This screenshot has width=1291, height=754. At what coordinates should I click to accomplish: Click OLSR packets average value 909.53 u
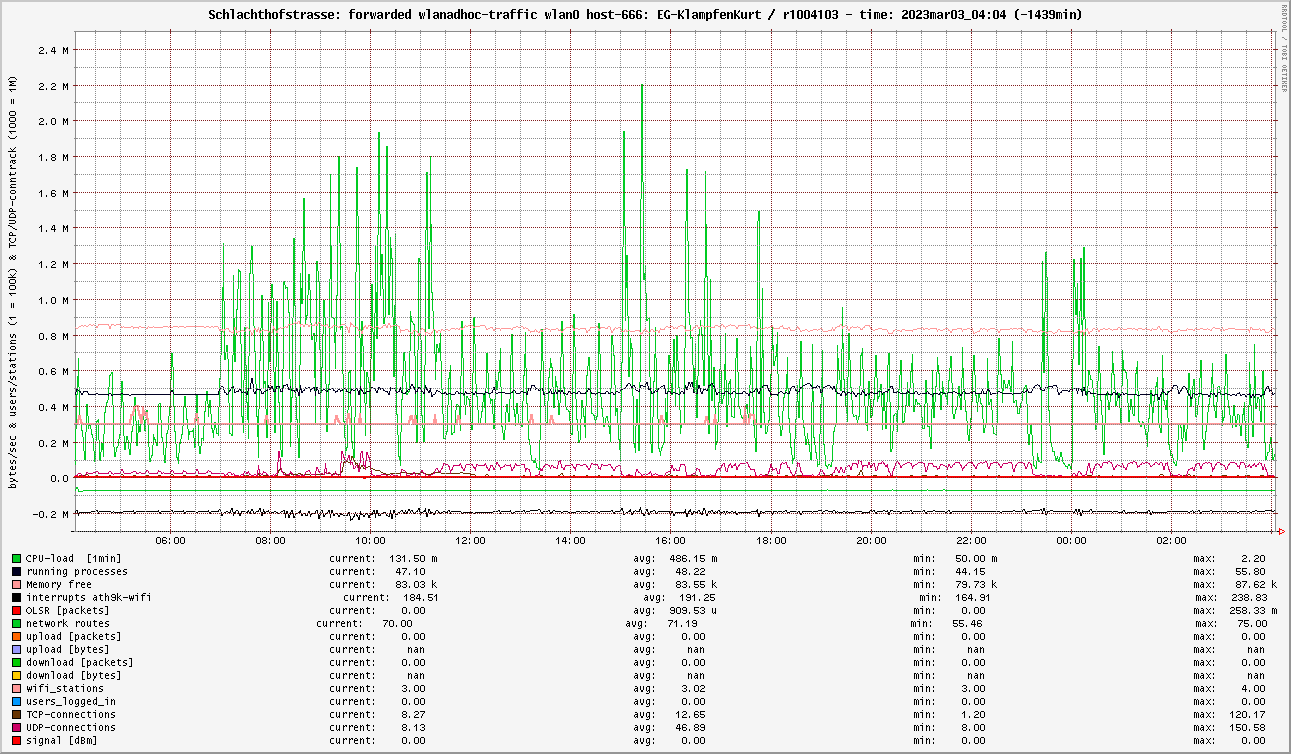[x=691, y=611]
